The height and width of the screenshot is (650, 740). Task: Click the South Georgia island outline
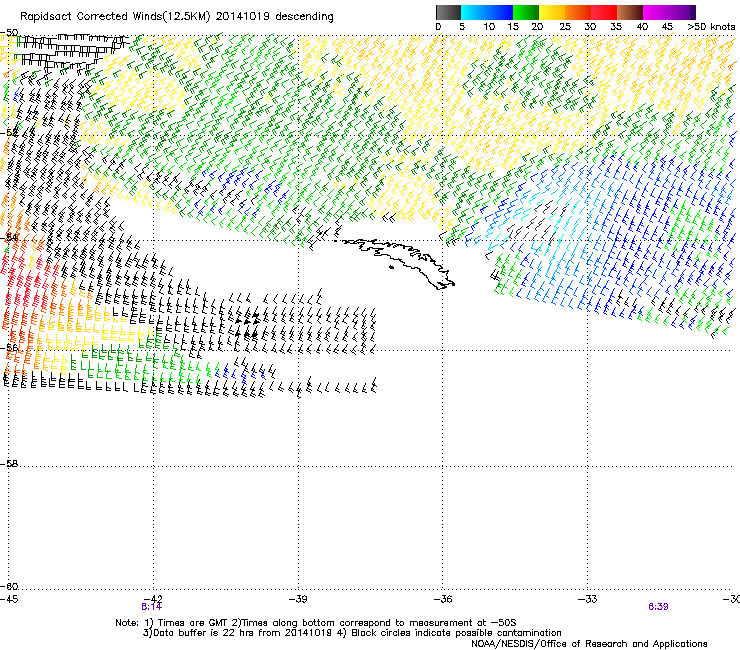pos(399,262)
